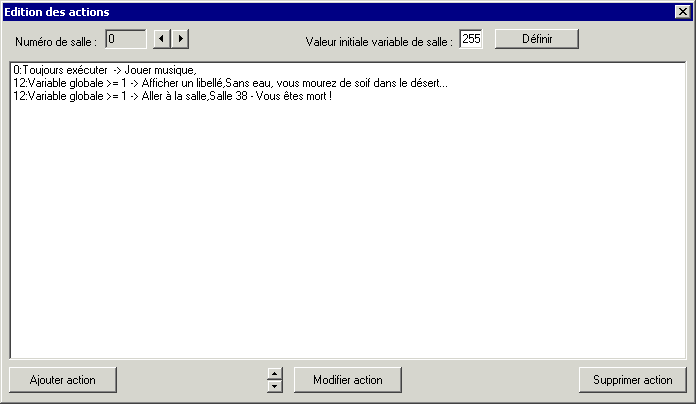The width and height of the screenshot is (696, 404).
Task: Click Modifier action button
Action: click(348, 380)
